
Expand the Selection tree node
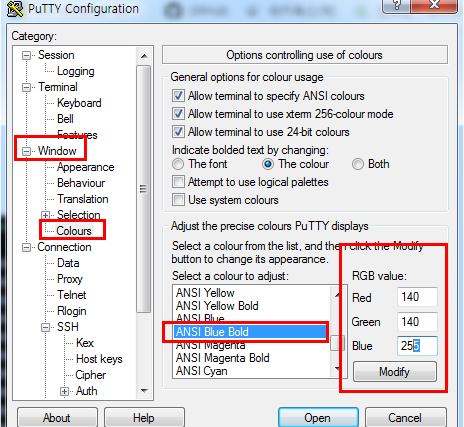(45, 215)
